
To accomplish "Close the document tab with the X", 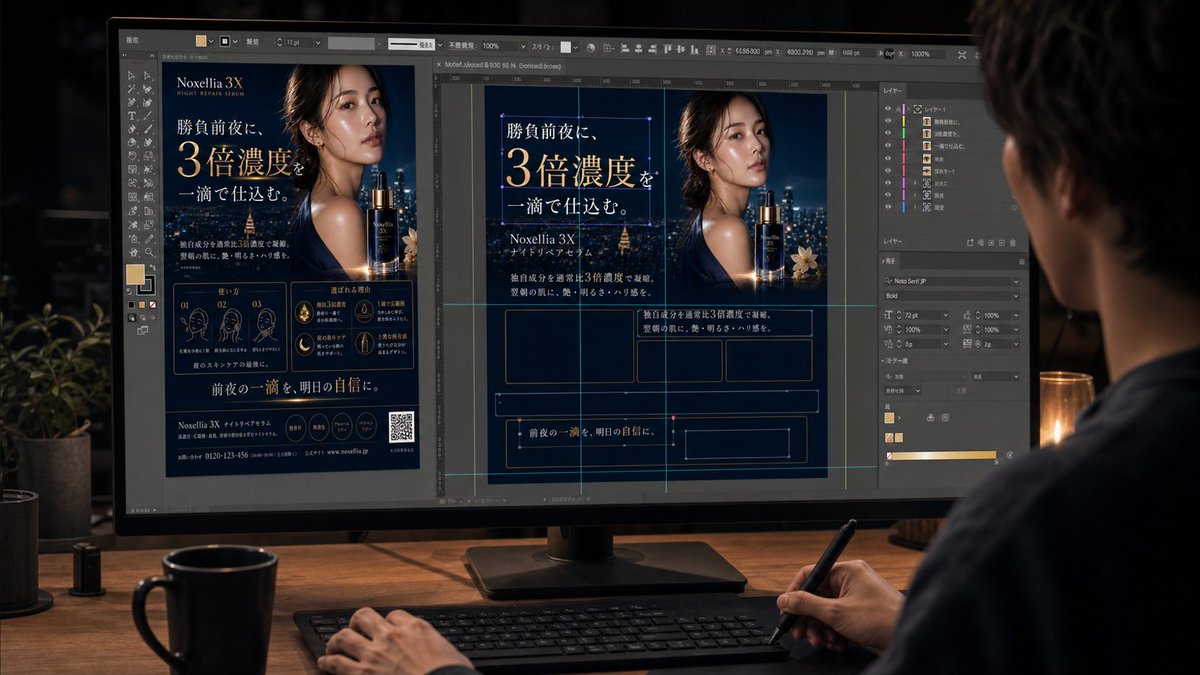I will (438, 64).
